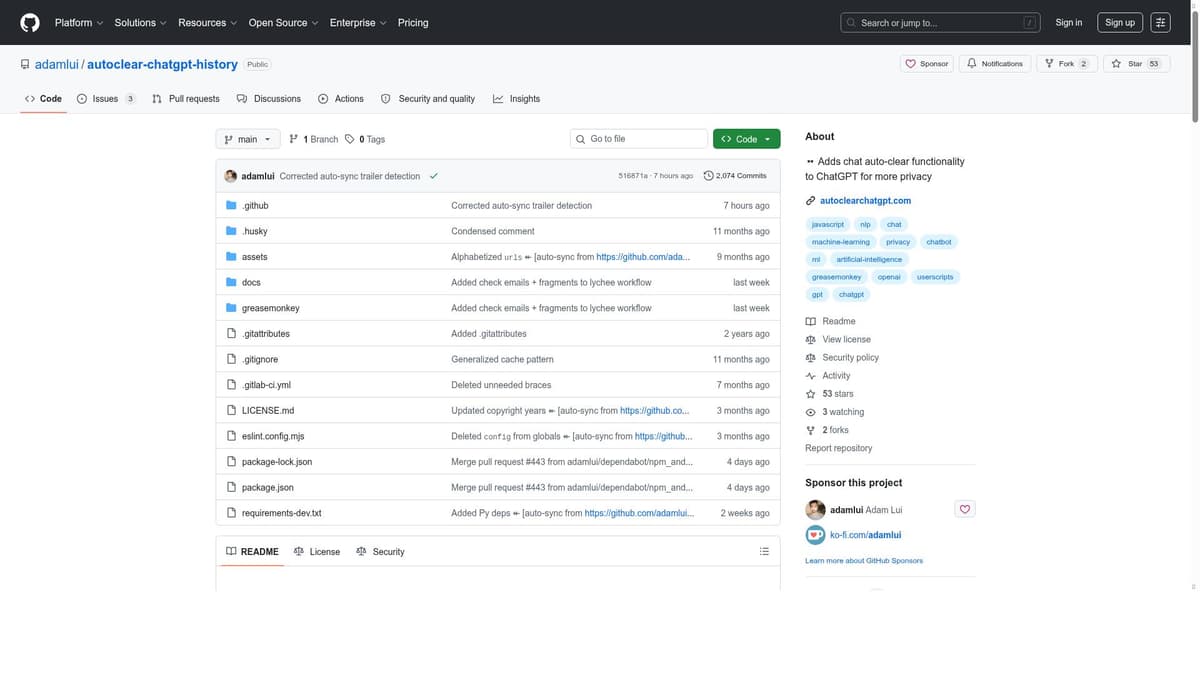This screenshot has width=1200, height=675.
Task: Click the Adam Lui sponsor avatar
Action: pyautogui.click(x=815, y=509)
